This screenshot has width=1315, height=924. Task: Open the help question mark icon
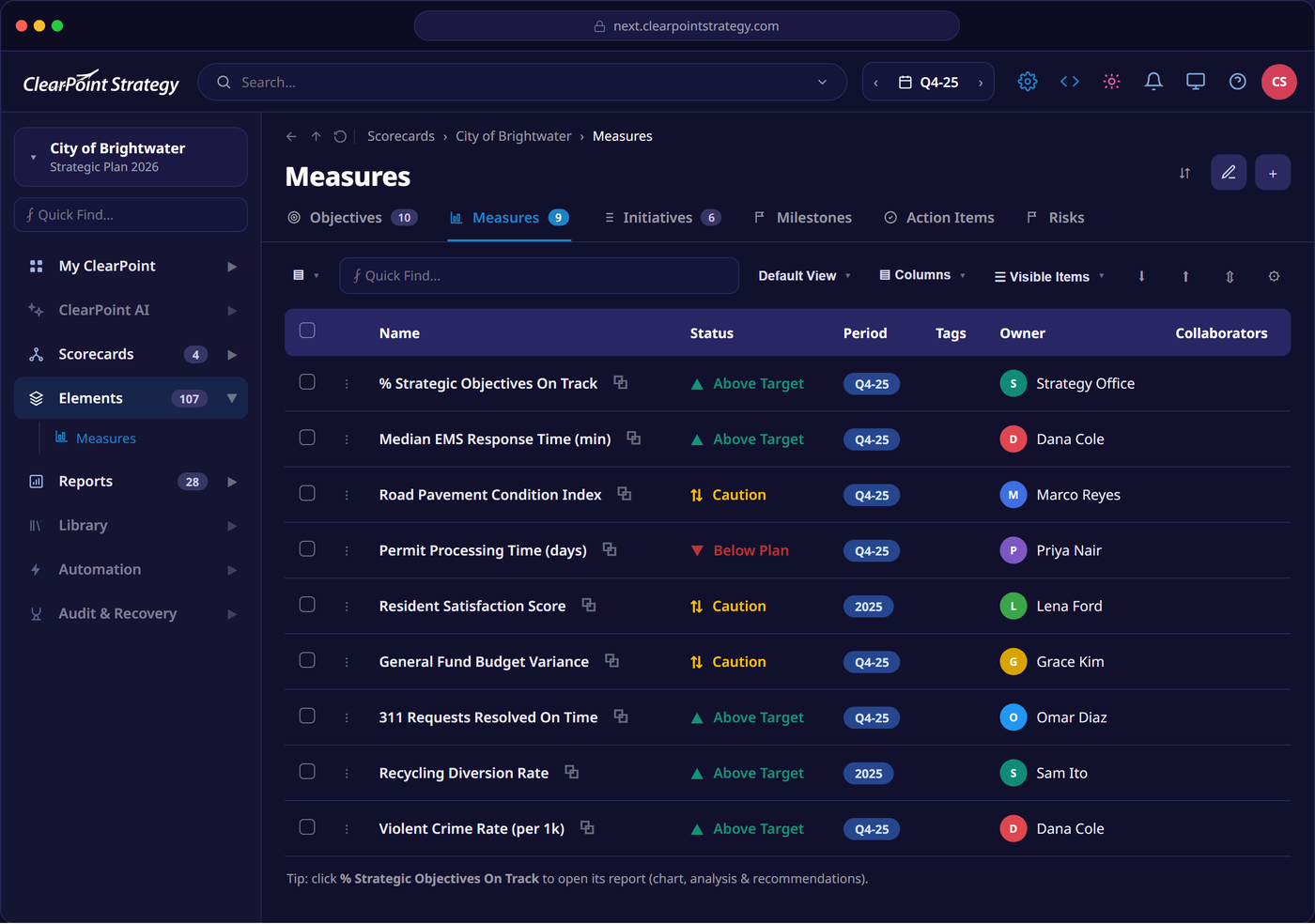click(x=1238, y=82)
